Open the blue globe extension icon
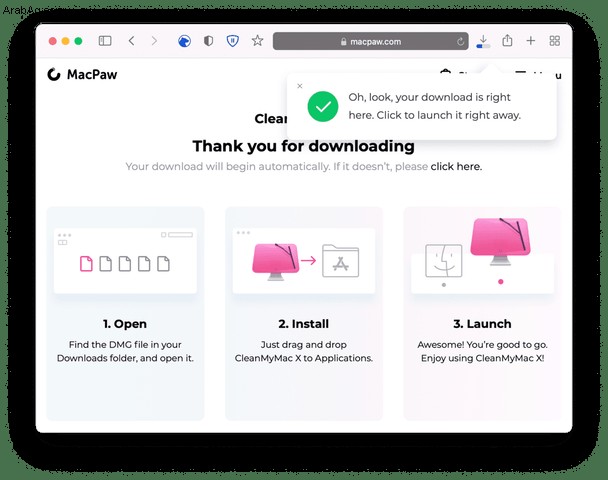The width and height of the screenshot is (608, 480). tap(184, 41)
